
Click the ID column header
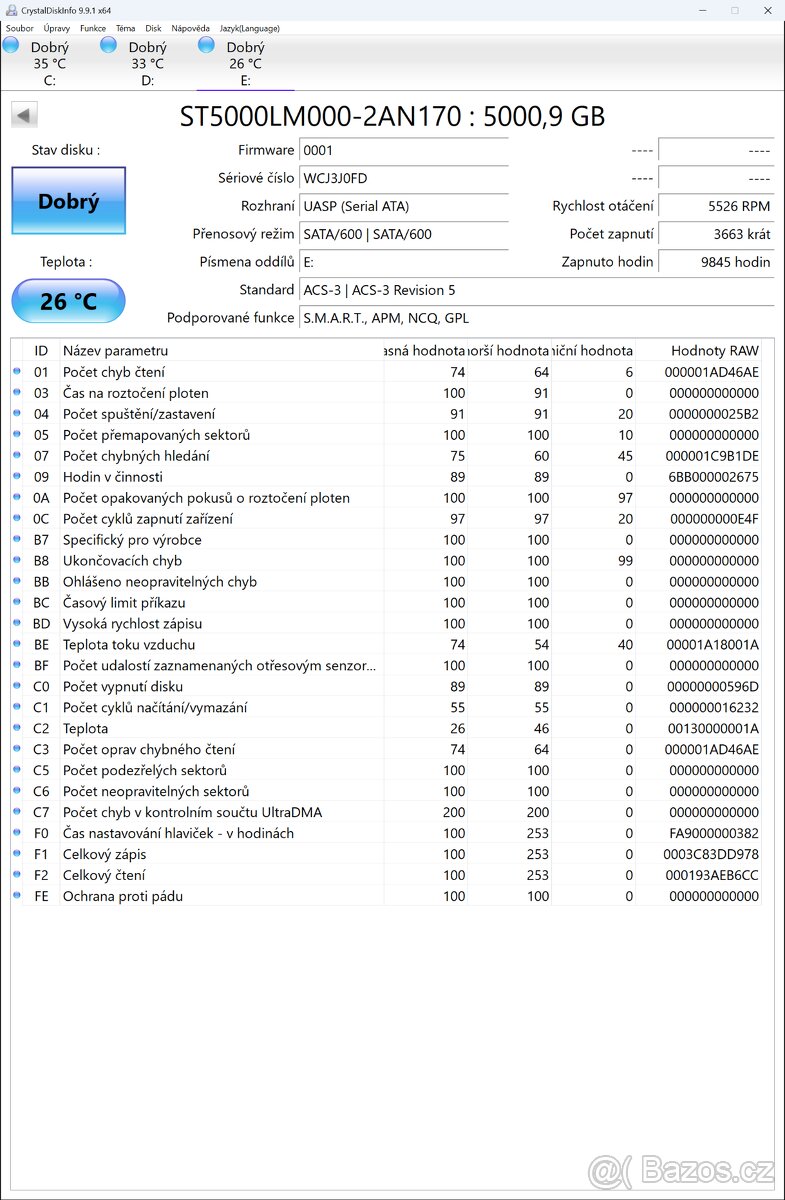click(41, 350)
